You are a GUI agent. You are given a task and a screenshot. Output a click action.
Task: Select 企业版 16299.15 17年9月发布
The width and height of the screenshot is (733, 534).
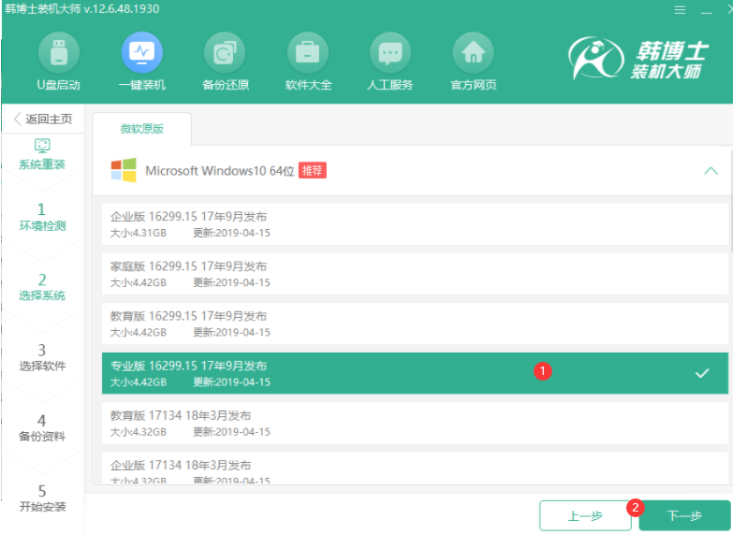pos(415,224)
